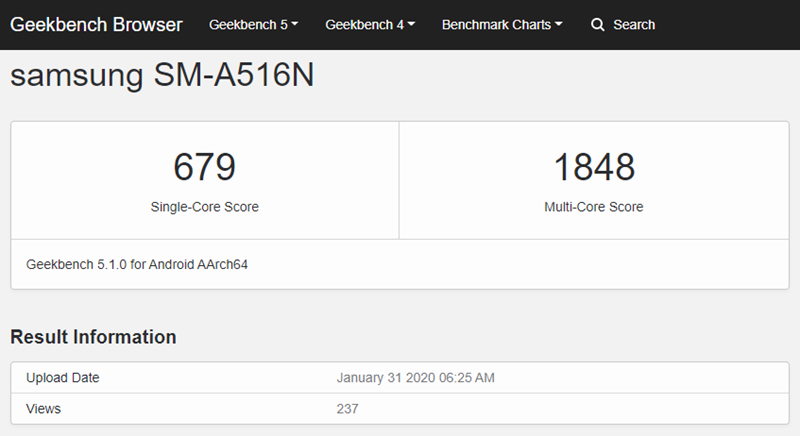Click the 679 single-core score value
Image resolution: width=800 pixels, height=436 pixels.
(205, 167)
